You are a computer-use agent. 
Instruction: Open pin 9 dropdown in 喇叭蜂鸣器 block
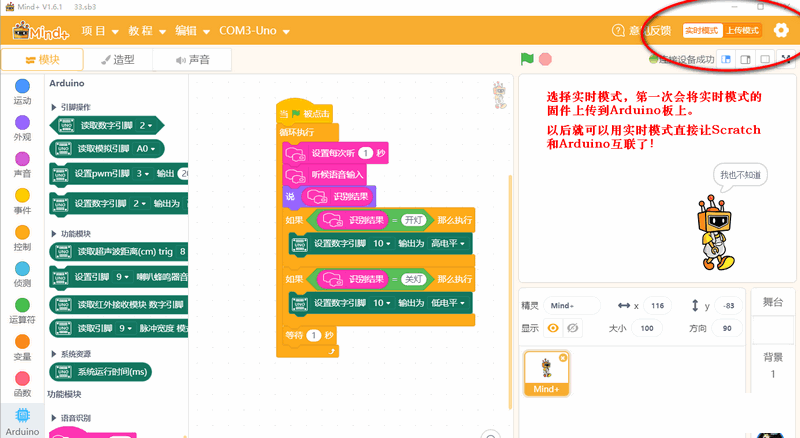(122, 277)
